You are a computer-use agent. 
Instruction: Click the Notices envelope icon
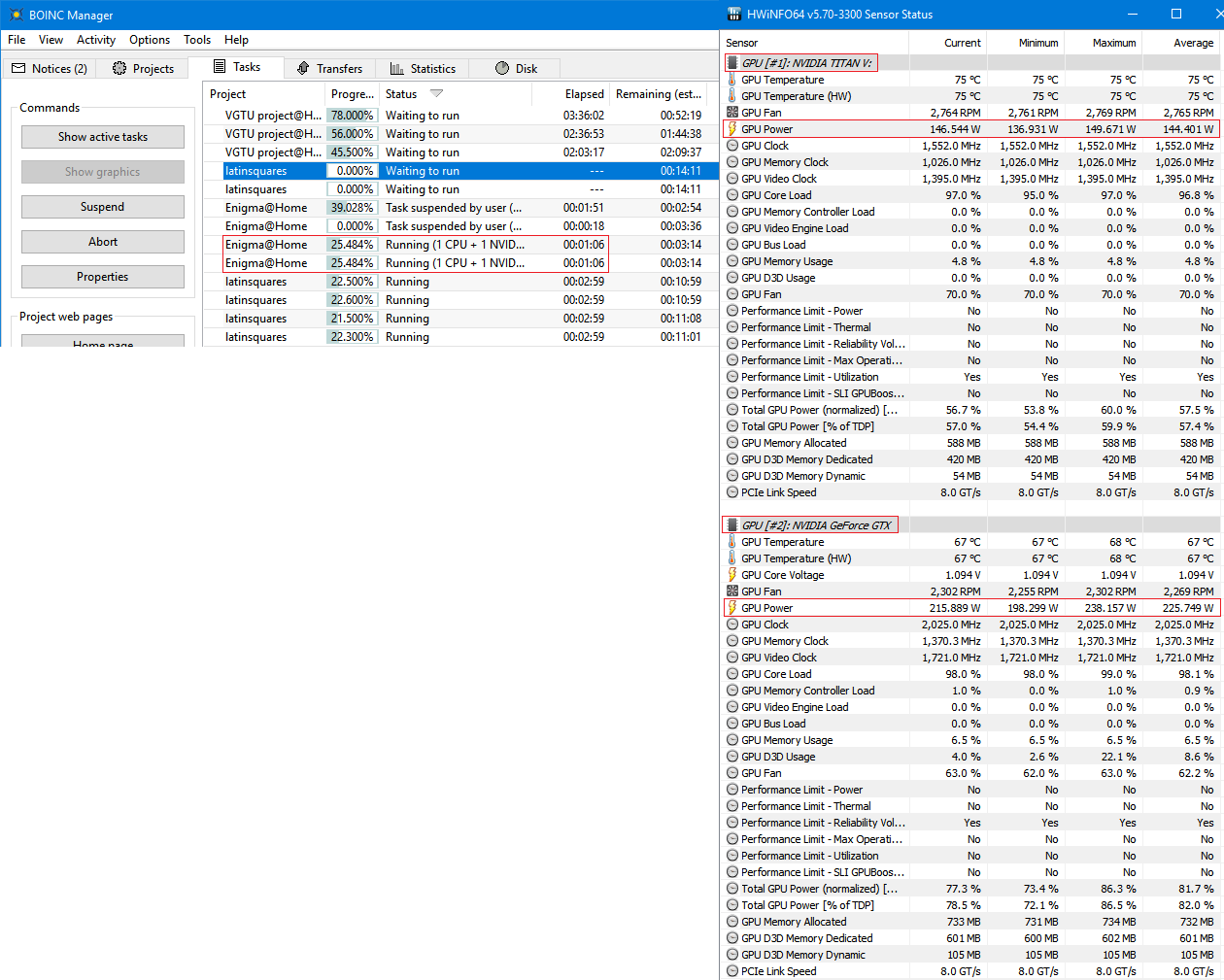18,68
